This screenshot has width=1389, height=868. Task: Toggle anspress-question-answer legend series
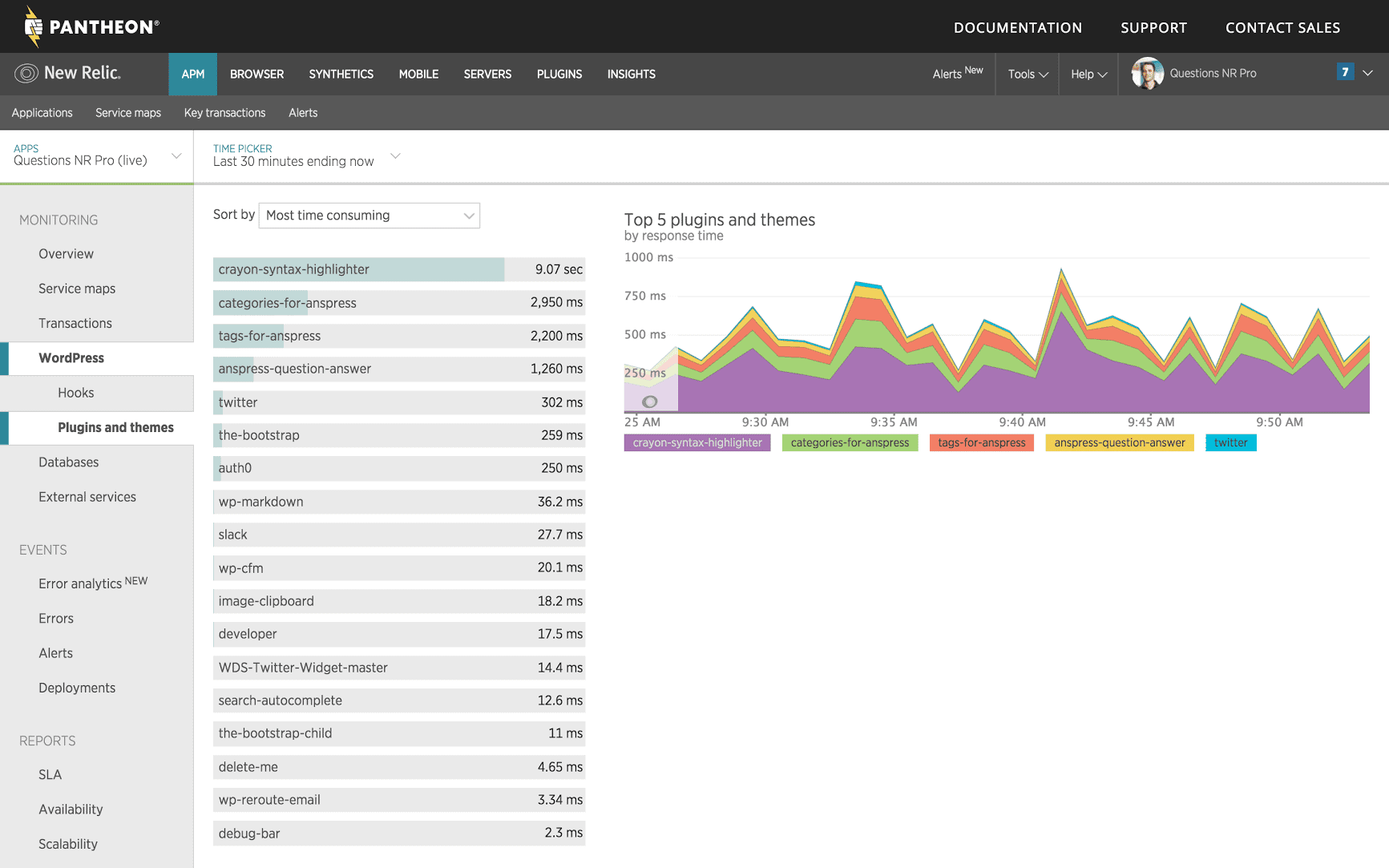[1119, 443]
